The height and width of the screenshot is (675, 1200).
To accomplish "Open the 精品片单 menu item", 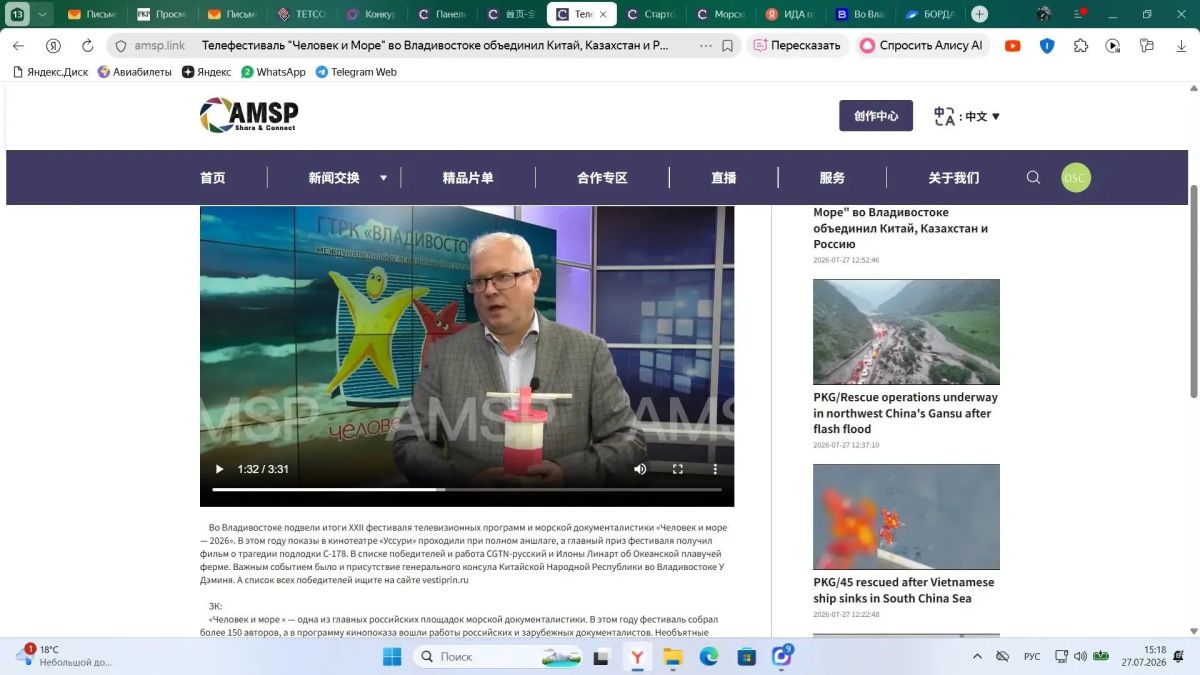I will coord(468,178).
